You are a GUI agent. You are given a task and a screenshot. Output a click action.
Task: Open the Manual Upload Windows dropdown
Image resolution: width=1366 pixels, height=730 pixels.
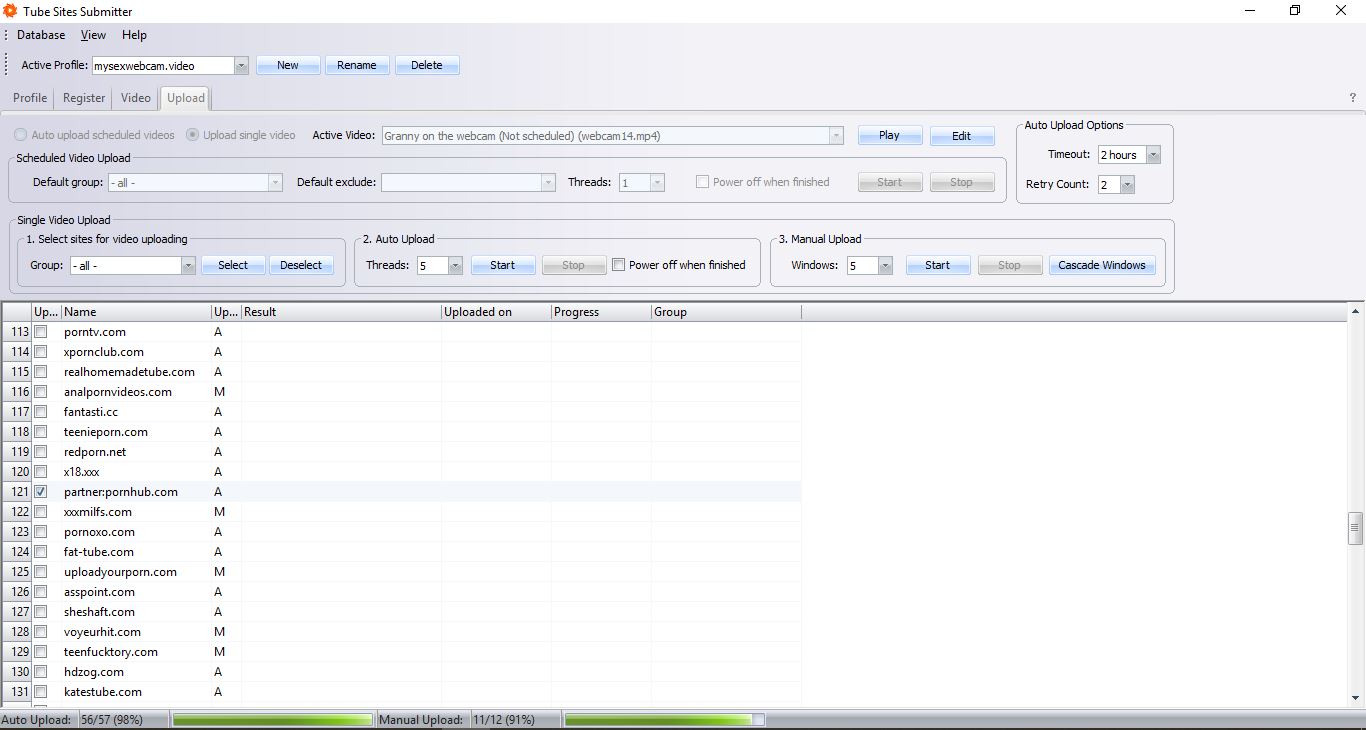click(885, 266)
